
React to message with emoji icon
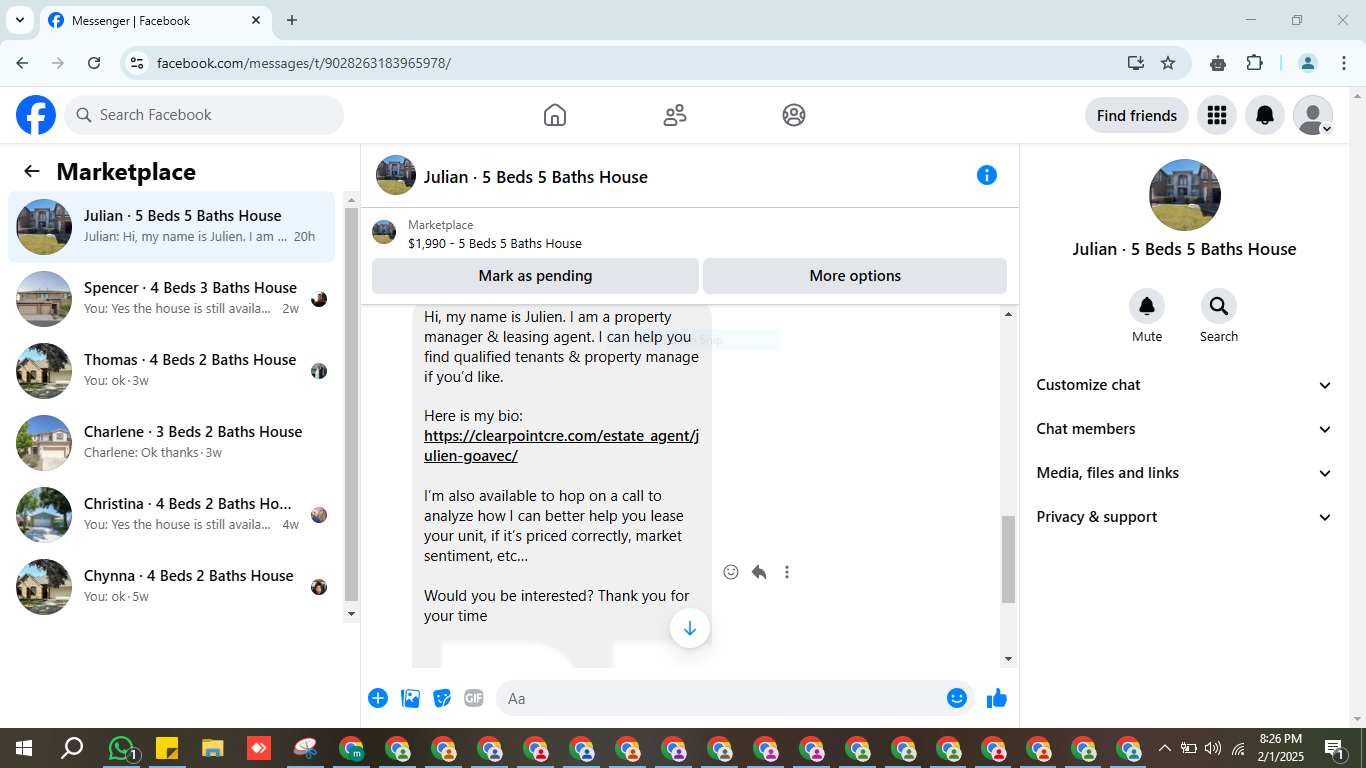click(731, 572)
